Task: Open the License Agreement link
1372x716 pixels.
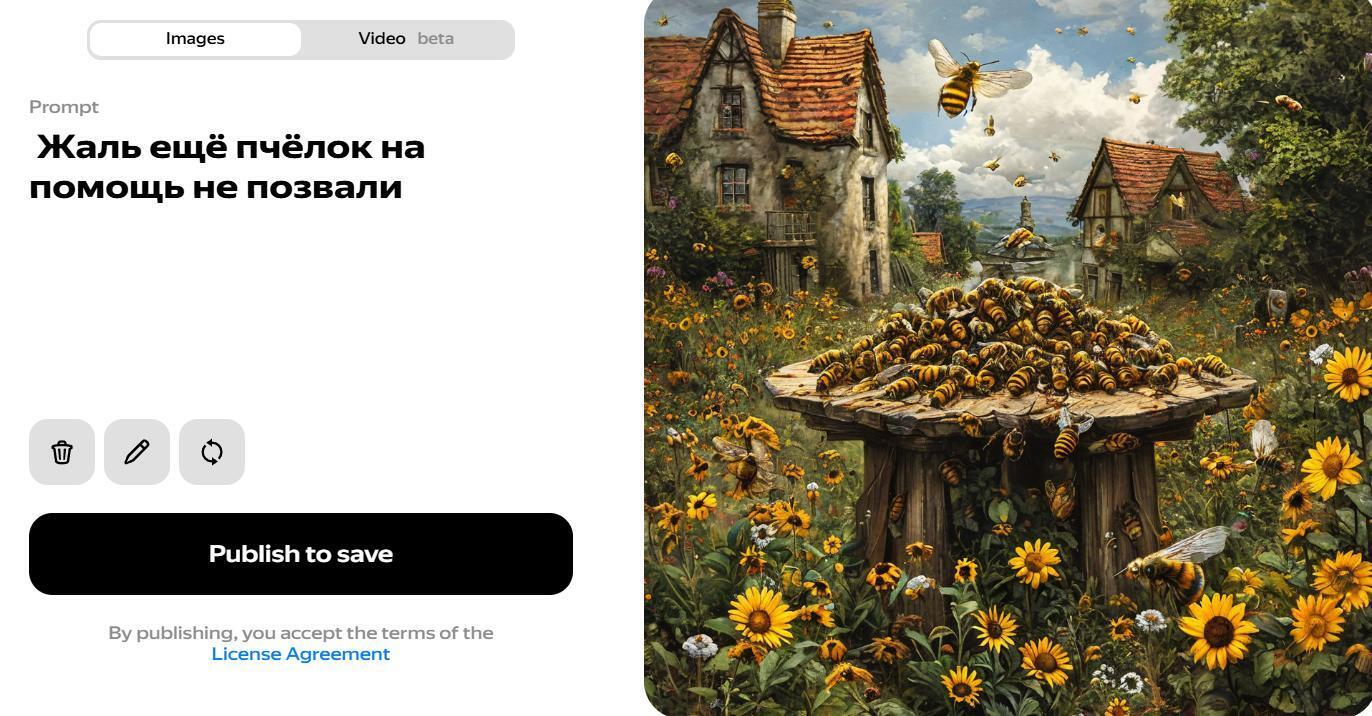Action: point(301,654)
